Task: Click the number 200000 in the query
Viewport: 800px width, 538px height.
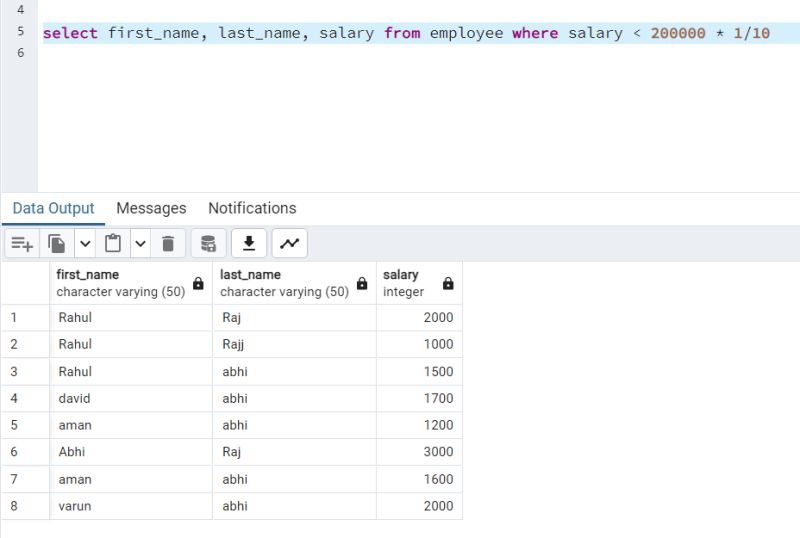Action: point(678,33)
